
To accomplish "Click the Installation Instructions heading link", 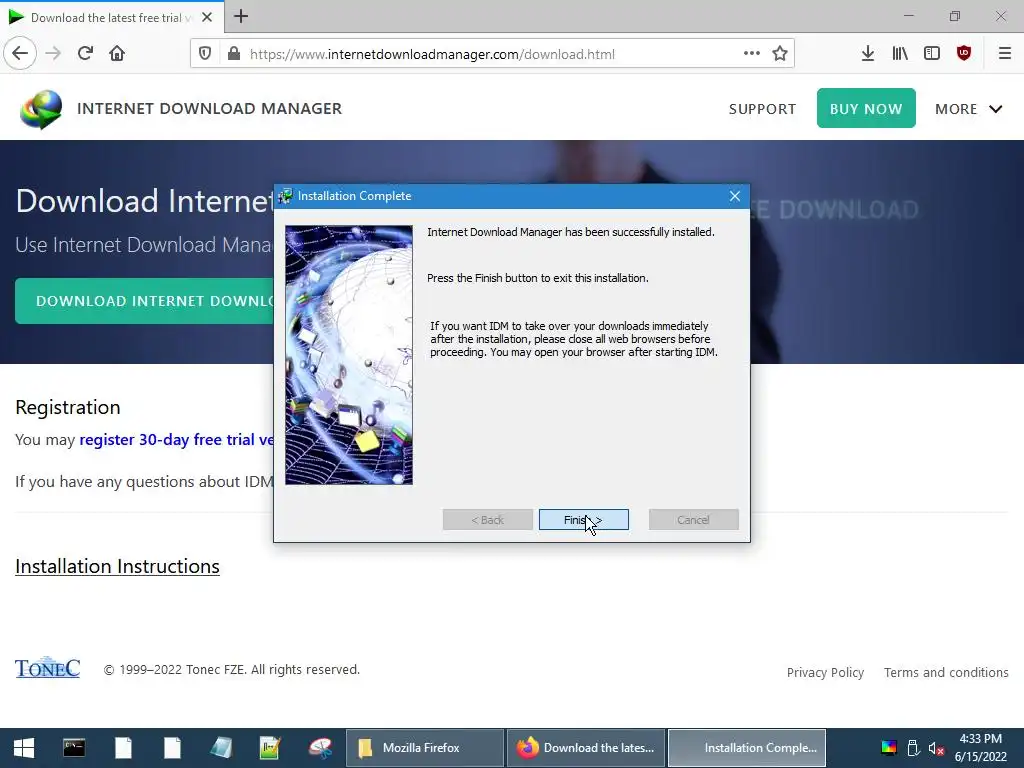I will coord(118,566).
